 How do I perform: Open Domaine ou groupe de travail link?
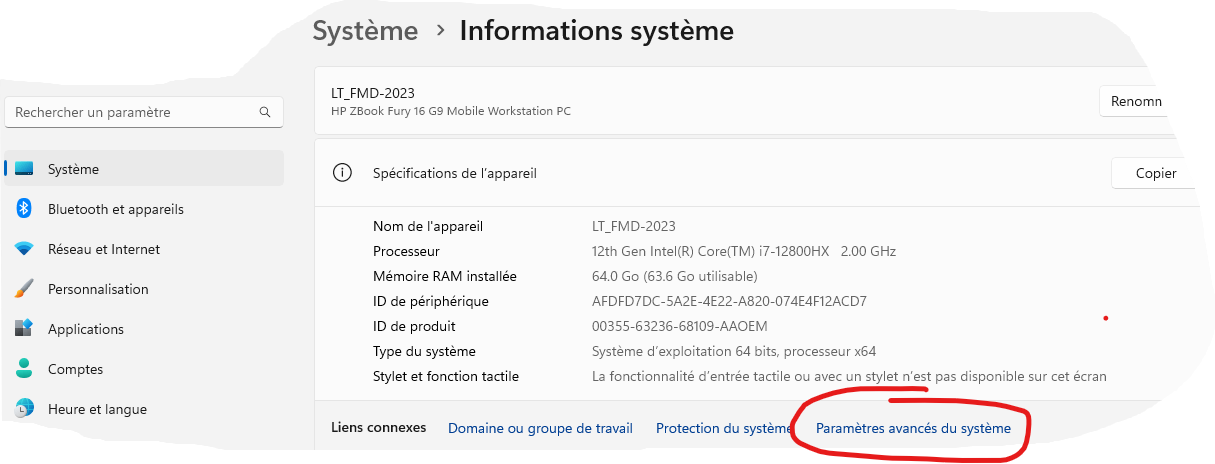pos(540,428)
